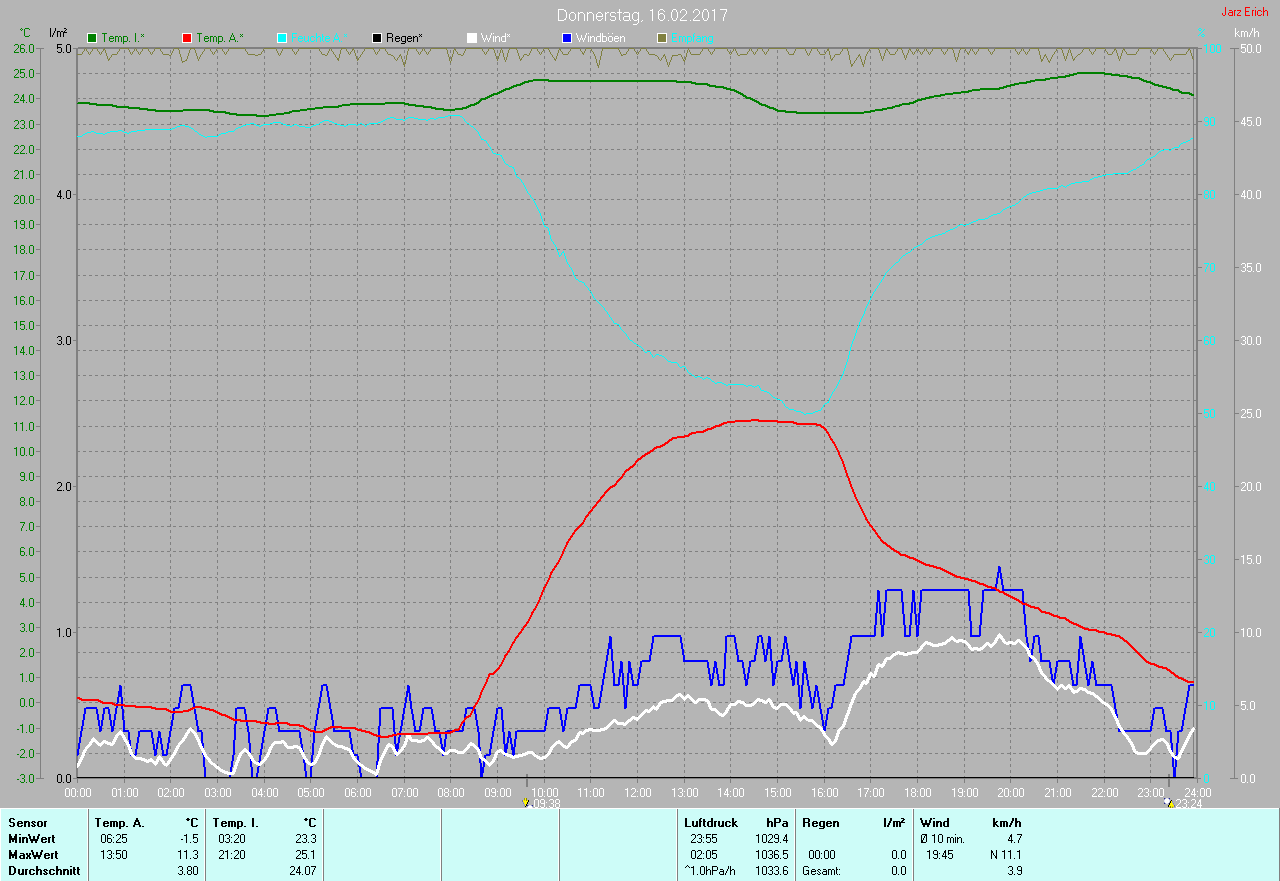Click the '06:00' label on time axis
This screenshot has width=1280, height=881.
(357, 792)
